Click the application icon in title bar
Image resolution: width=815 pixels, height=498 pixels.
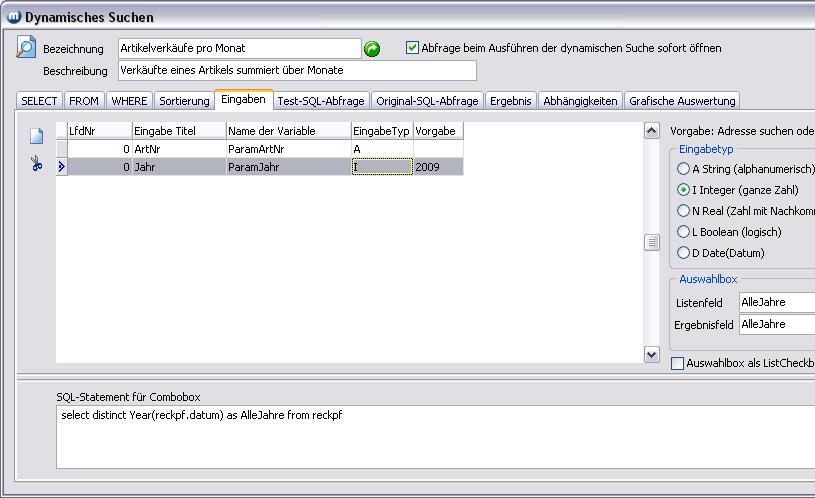click(13, 17)
